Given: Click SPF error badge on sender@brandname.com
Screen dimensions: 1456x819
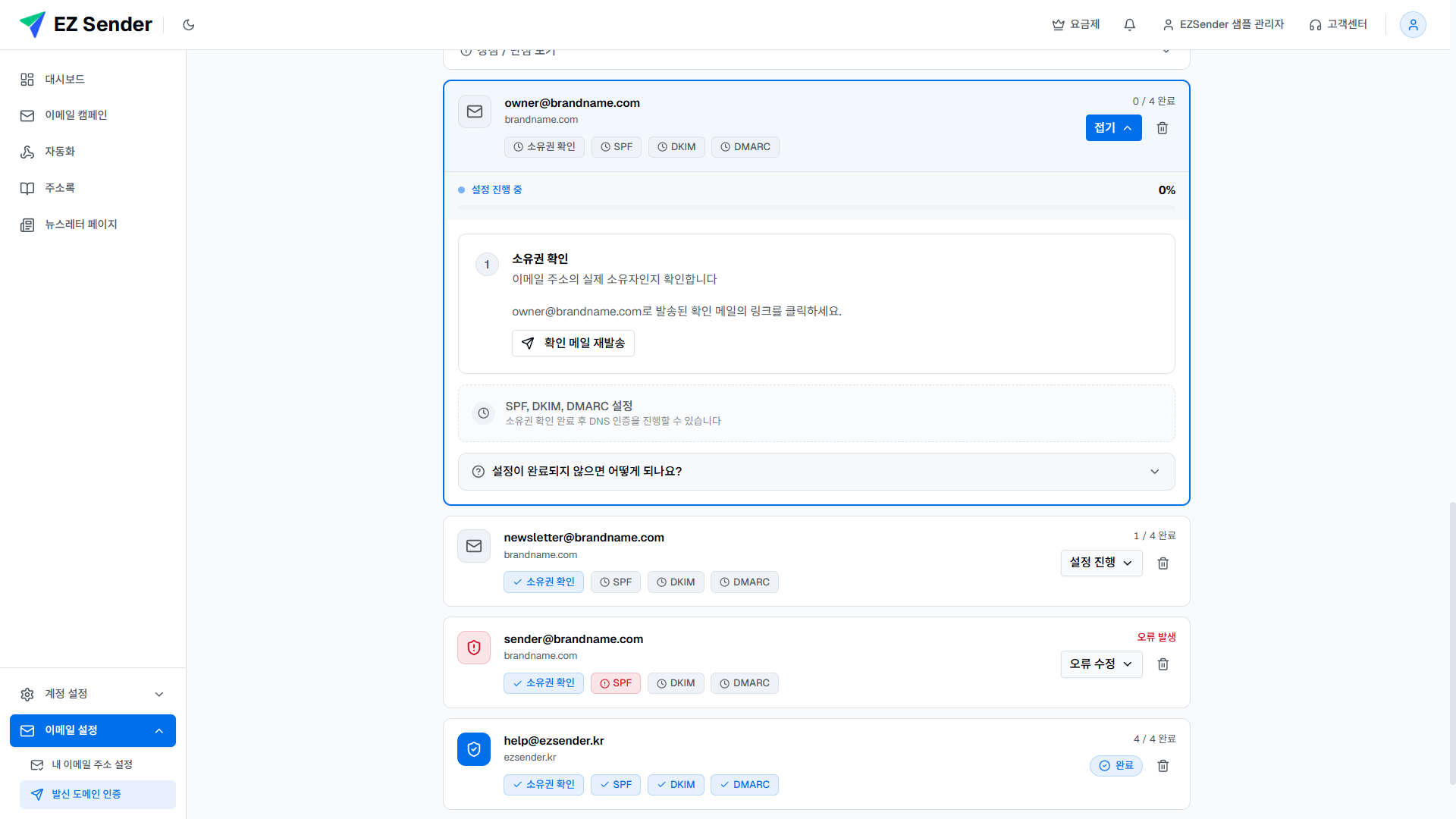Looking at the screenshot, I should (x=616, y=683).
